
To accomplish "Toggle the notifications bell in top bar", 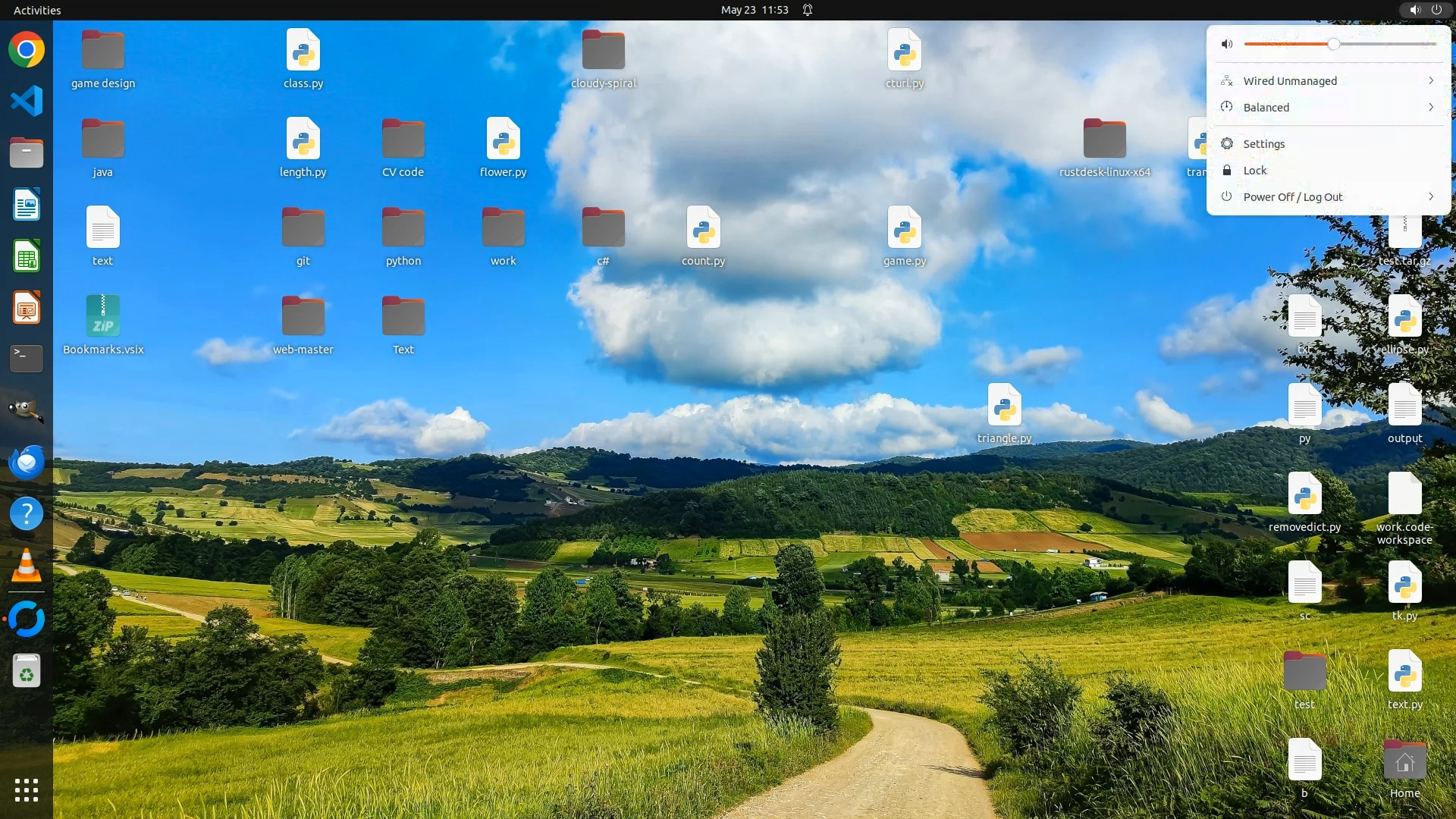I will pyautogui.click(x=808, y=10).
